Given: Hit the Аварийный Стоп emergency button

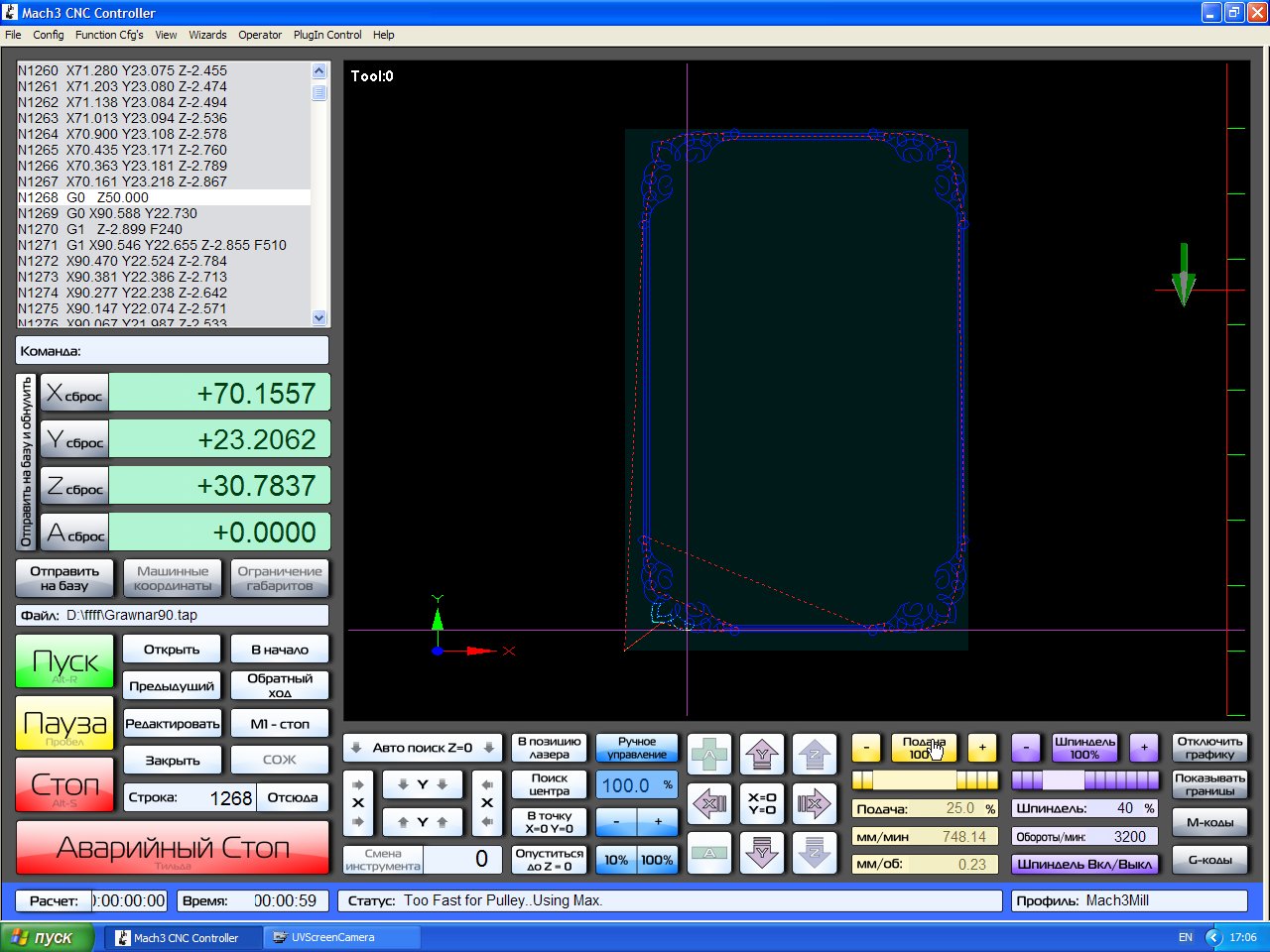Looking at the screenshot, I should click(173, 848).
